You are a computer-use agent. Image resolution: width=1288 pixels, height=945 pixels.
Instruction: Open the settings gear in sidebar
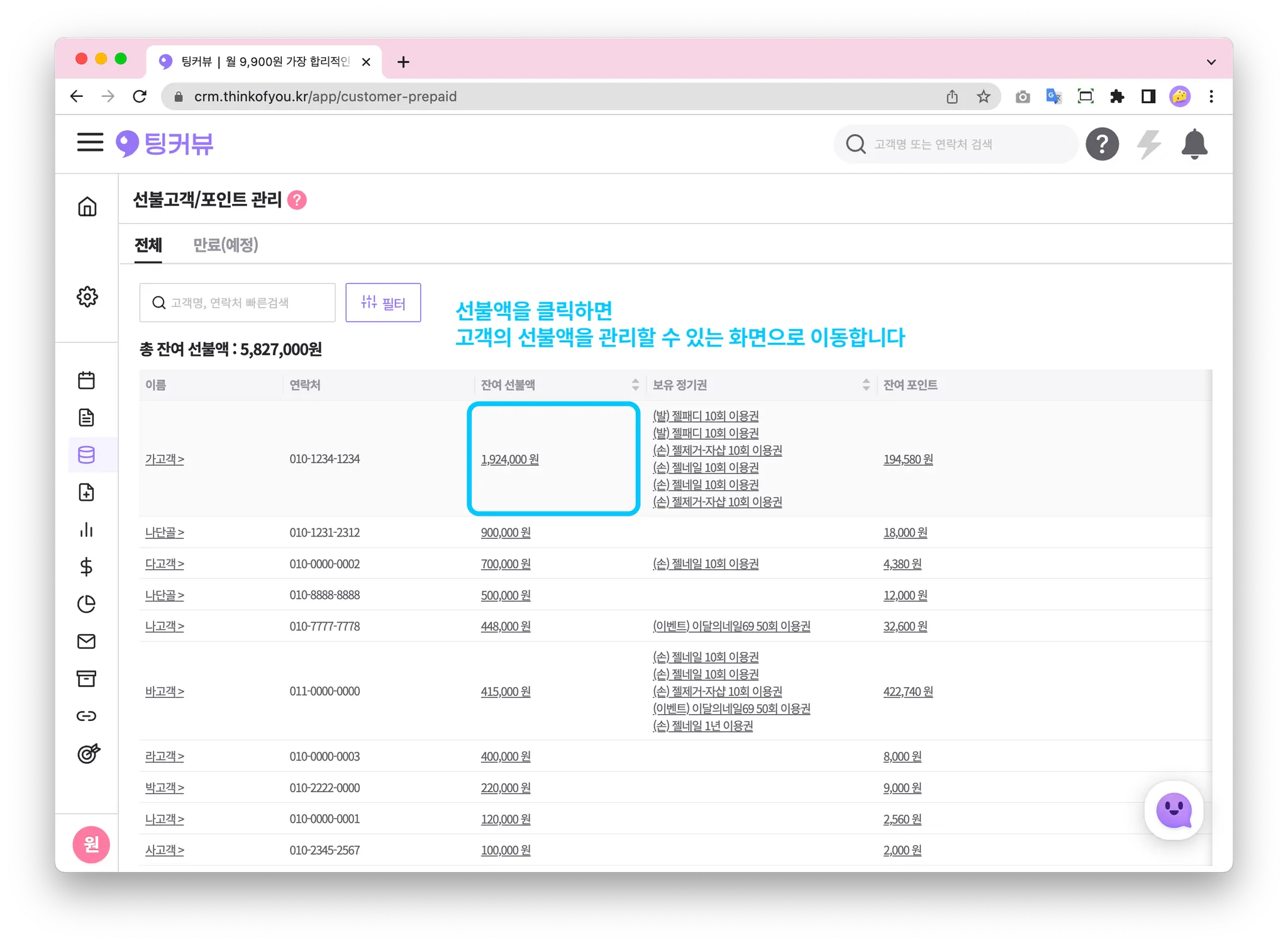tap(87, 296)
